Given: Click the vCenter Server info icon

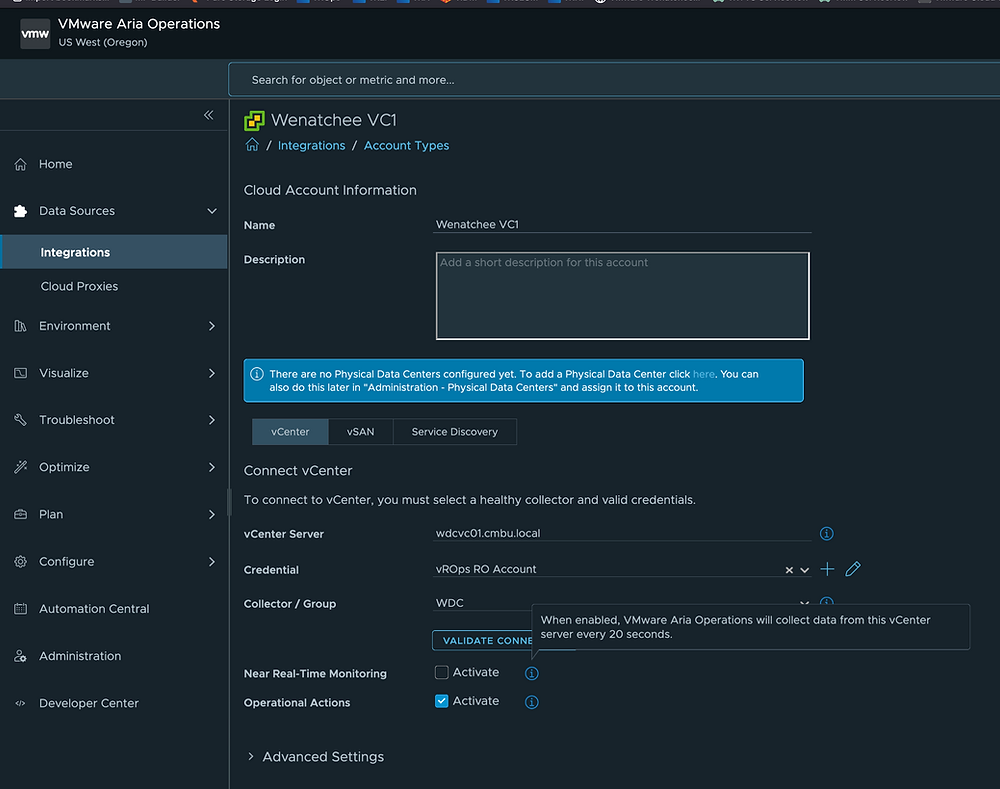Looking at the screenshot, I should tap(827, 533).
